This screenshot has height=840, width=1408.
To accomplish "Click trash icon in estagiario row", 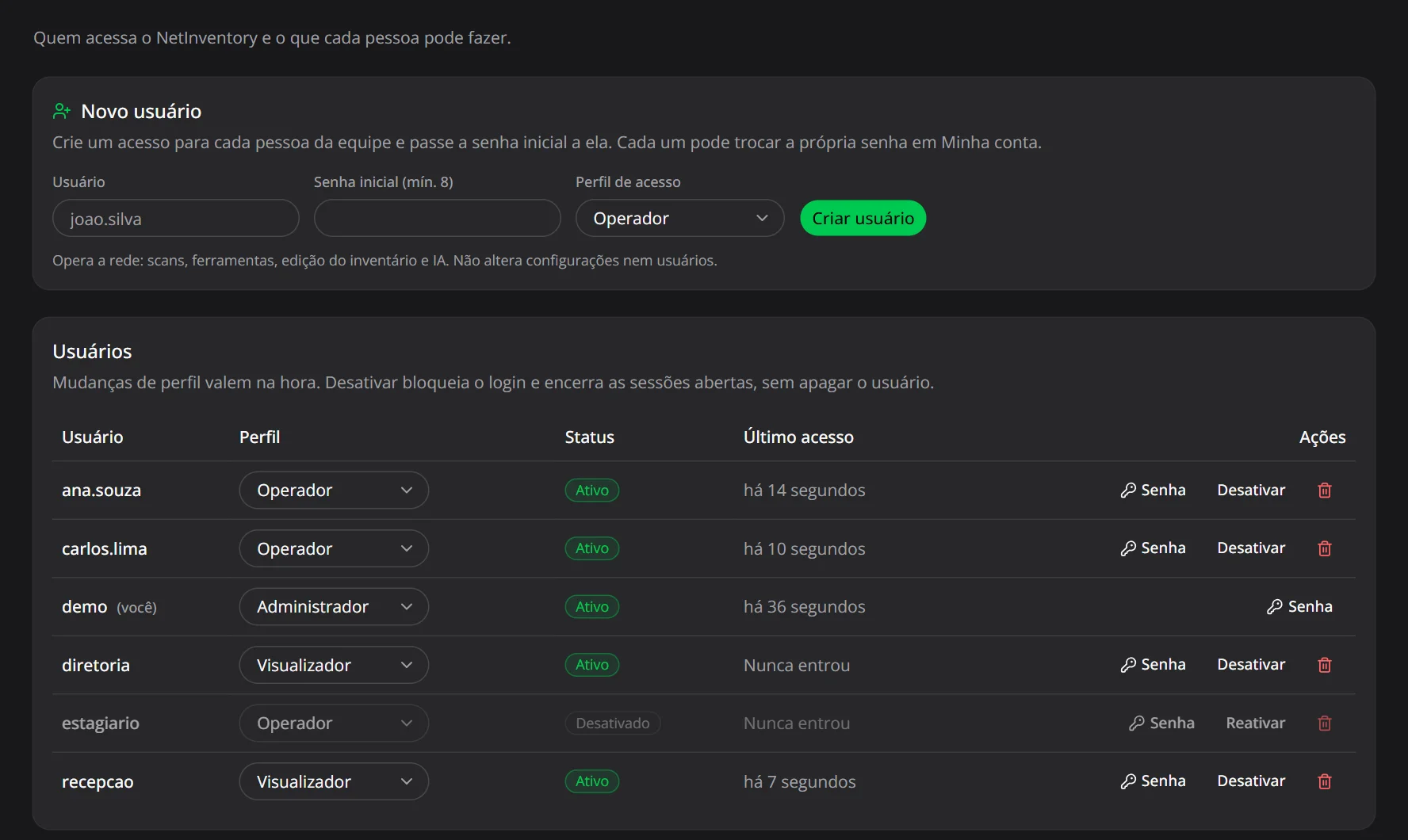I will click(x=1324, y=723).
